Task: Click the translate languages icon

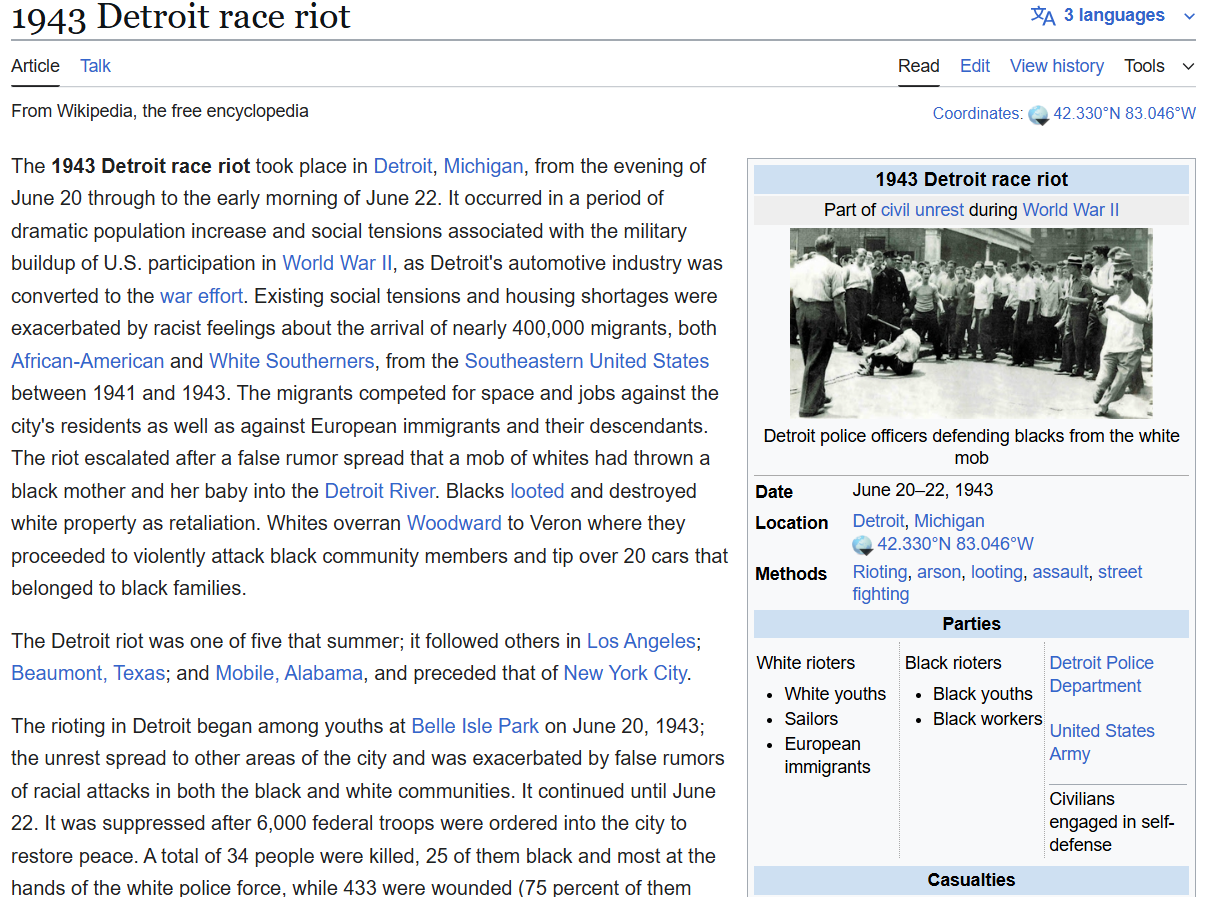Action: coord(1043,16)
